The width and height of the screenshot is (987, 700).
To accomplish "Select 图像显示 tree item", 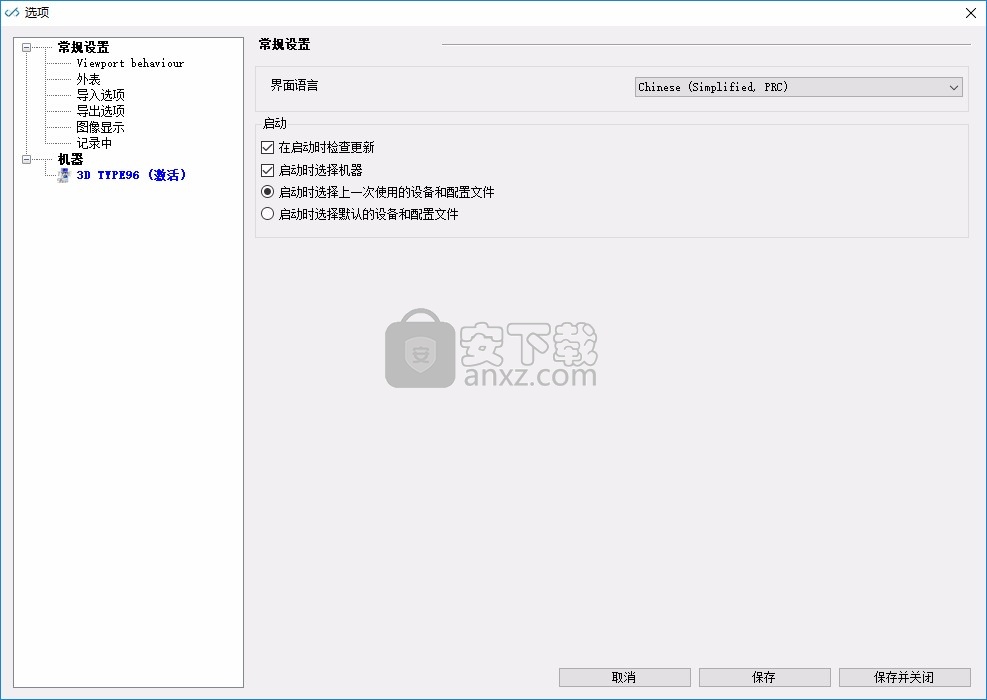I will [101, 127].
